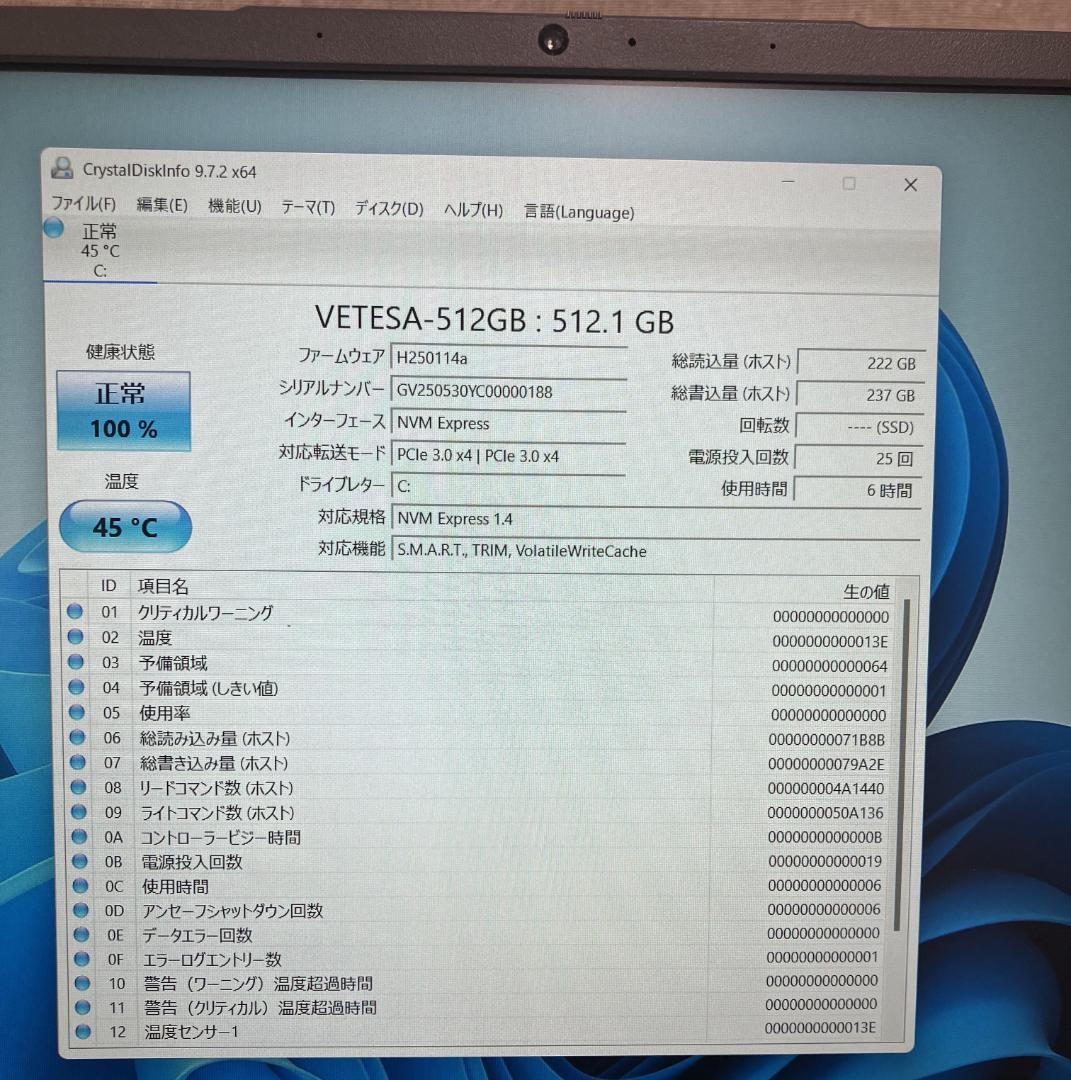Click the CrystalDiskInfo icon in the title bar

tap(63, 168)
